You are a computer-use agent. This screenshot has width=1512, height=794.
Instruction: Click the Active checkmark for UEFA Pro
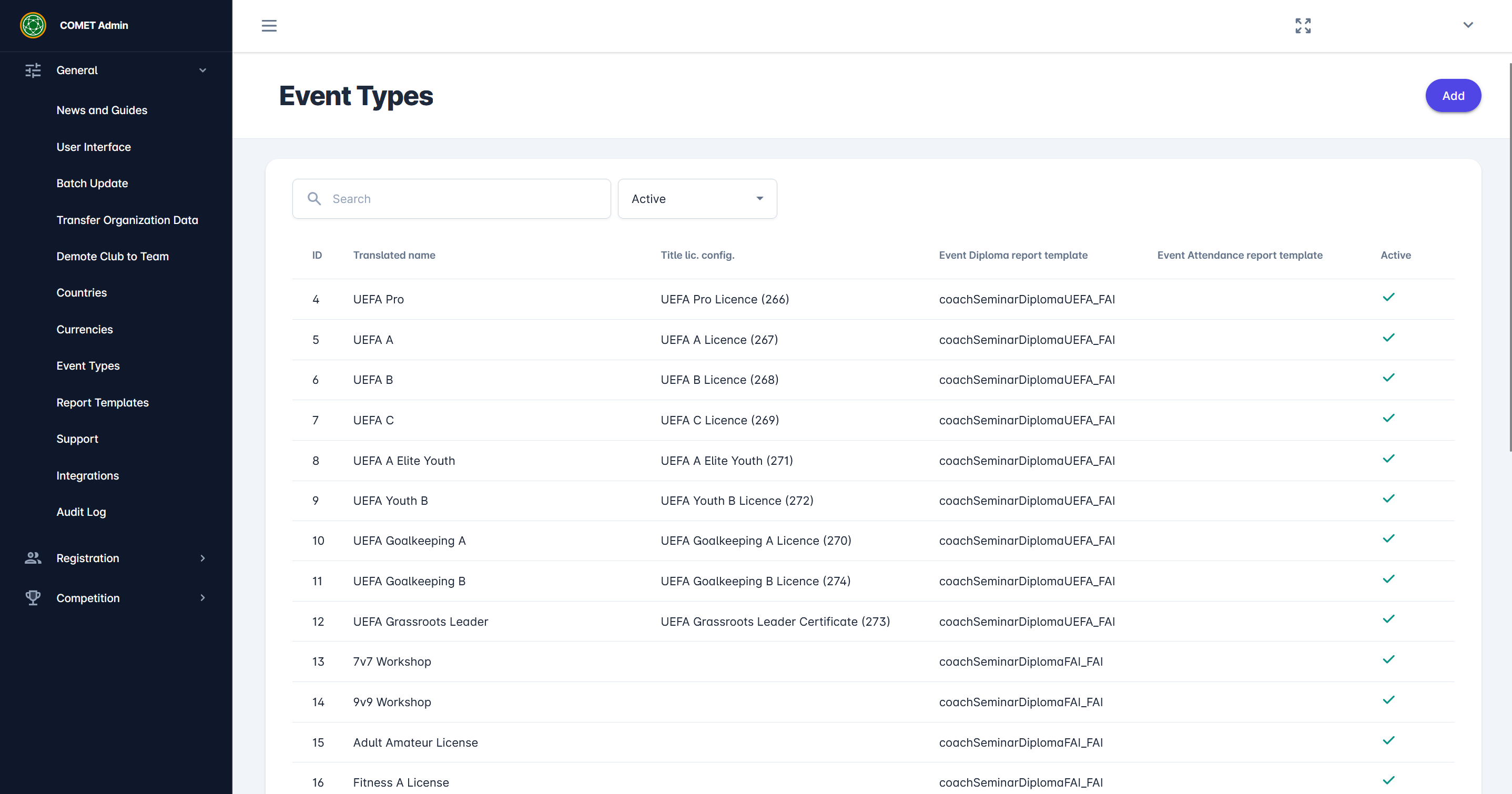click(x=1388, y=298)
